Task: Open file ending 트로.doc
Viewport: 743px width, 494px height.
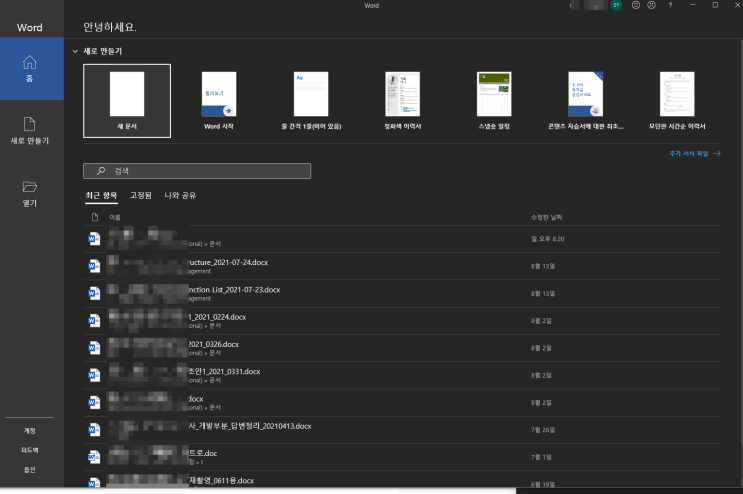Action: [402, 457]
